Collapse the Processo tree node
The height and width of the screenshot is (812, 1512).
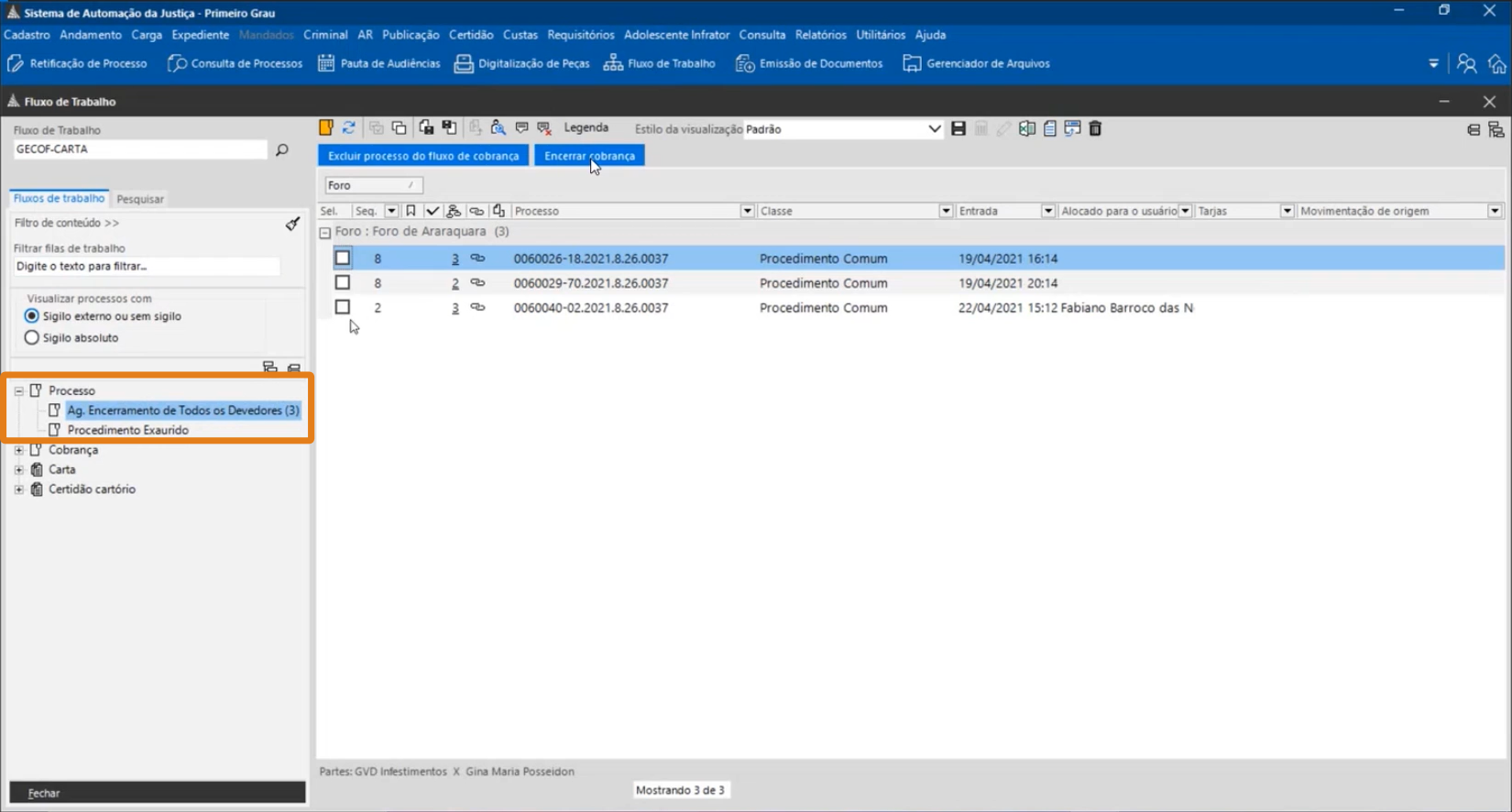(18, 390)
